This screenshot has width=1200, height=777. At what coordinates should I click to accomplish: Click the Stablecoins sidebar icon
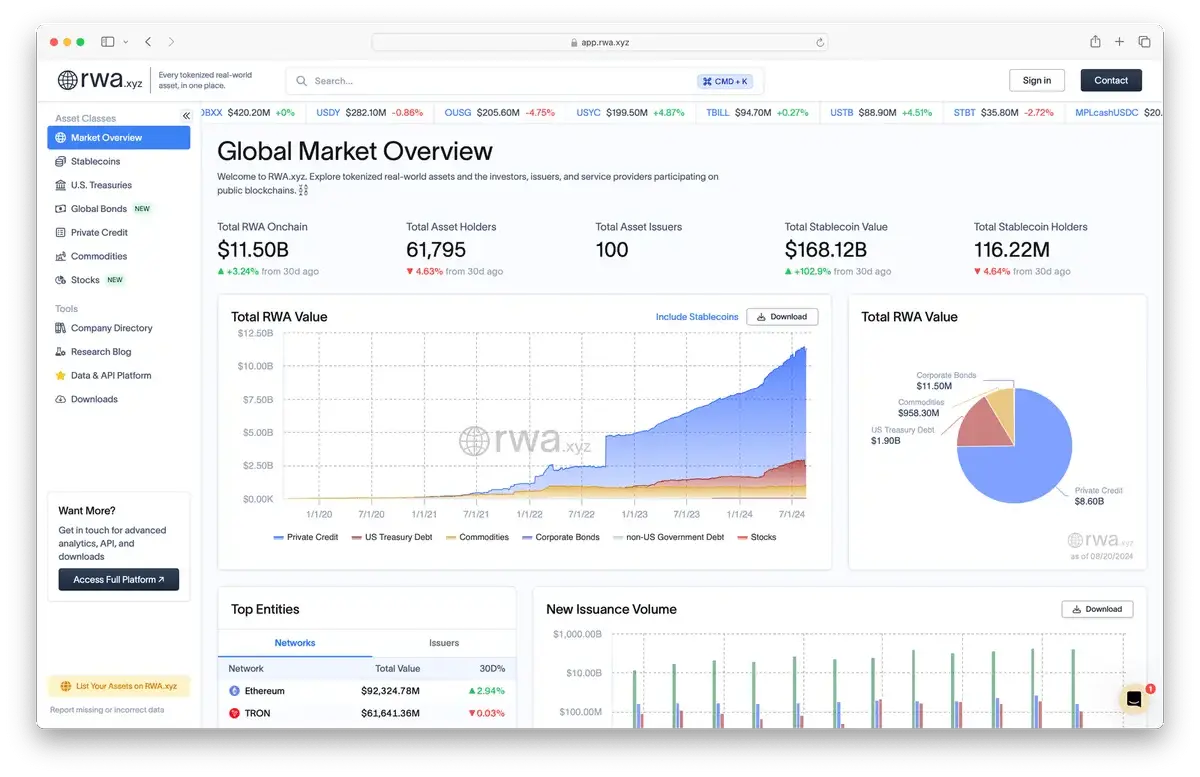(x=61, y=162)
